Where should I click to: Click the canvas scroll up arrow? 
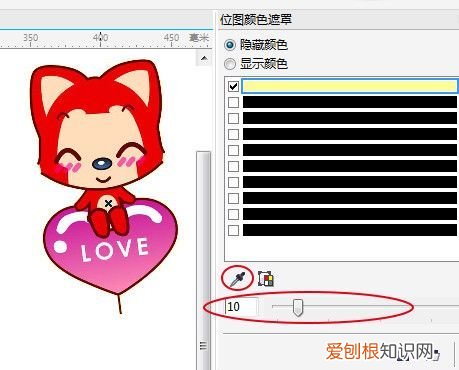click(204, 59)
